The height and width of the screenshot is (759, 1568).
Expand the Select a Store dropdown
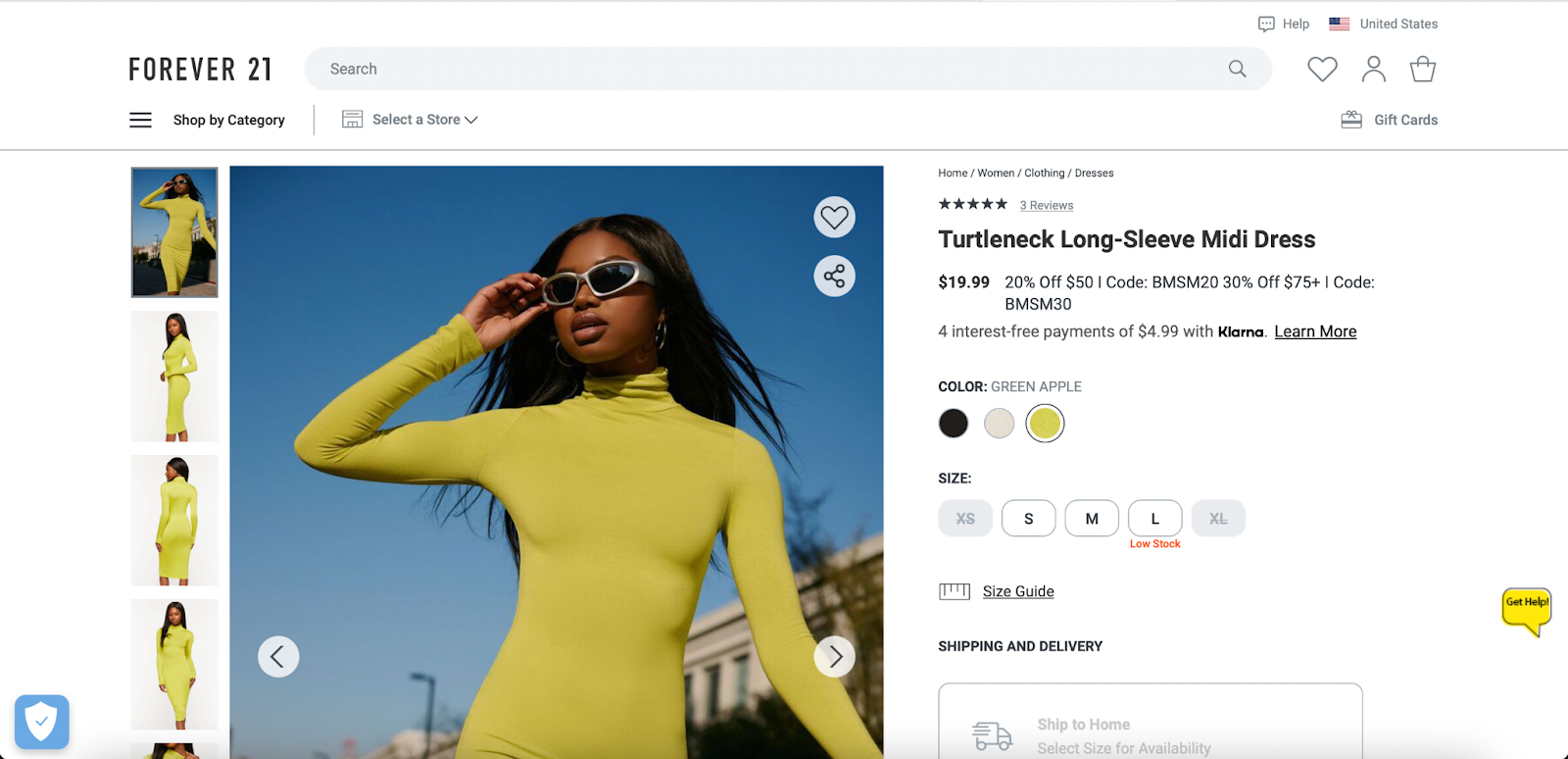click(x=424, y=120)
